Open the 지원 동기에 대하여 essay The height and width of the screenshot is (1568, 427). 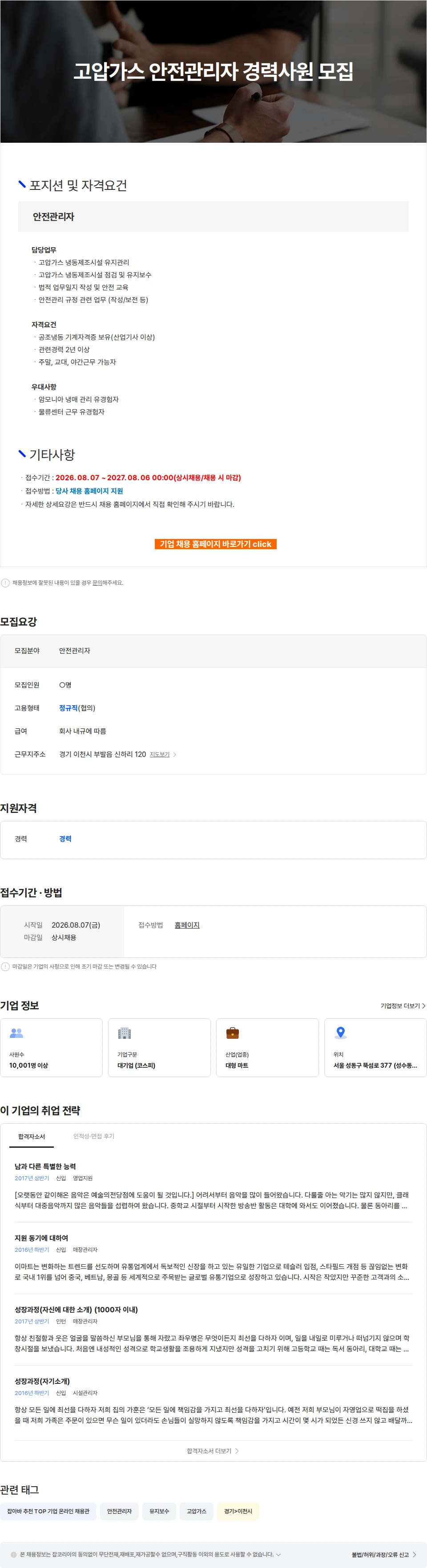pos(41,1238)
